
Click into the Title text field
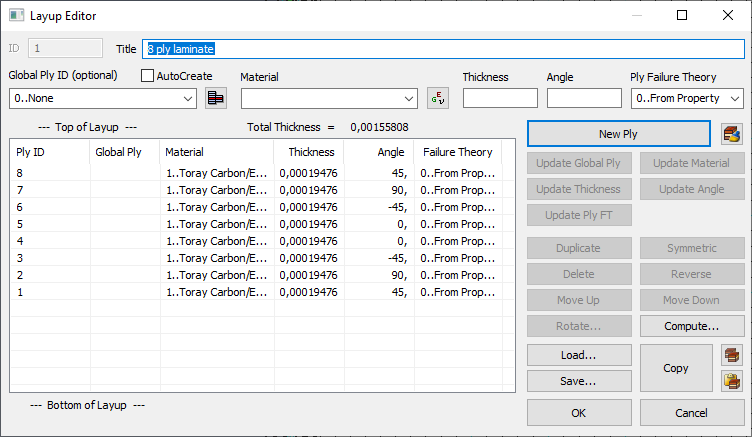click(x=443, y=49)
